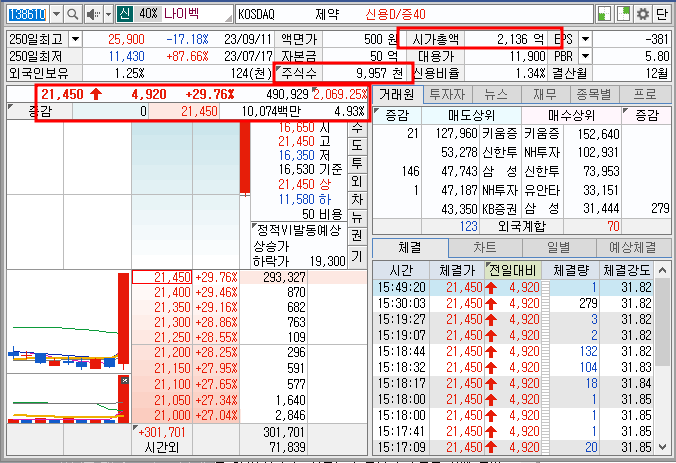
Task: Click the 주식수 label
Action: click(299, 73)
